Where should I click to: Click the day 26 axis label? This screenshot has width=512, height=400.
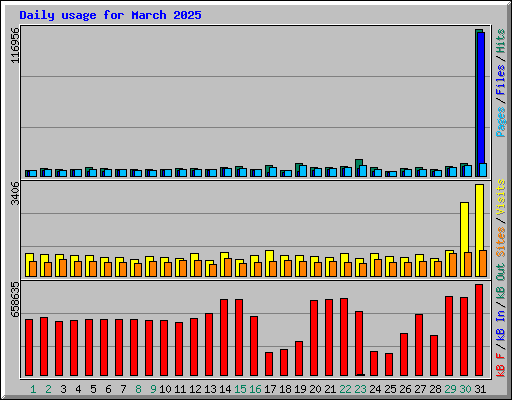405,389
